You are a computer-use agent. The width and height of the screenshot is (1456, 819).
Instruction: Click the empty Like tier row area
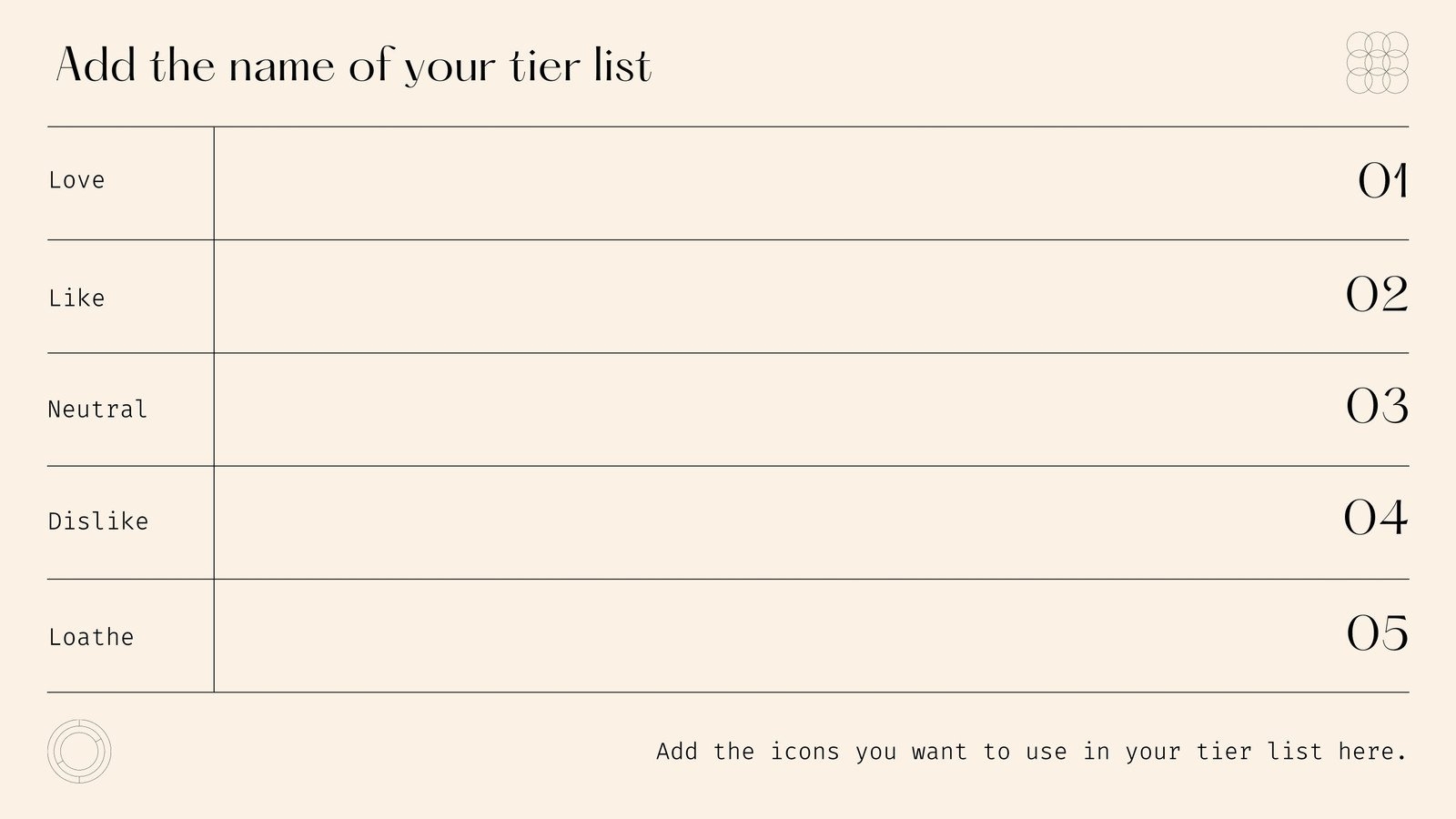773,297
